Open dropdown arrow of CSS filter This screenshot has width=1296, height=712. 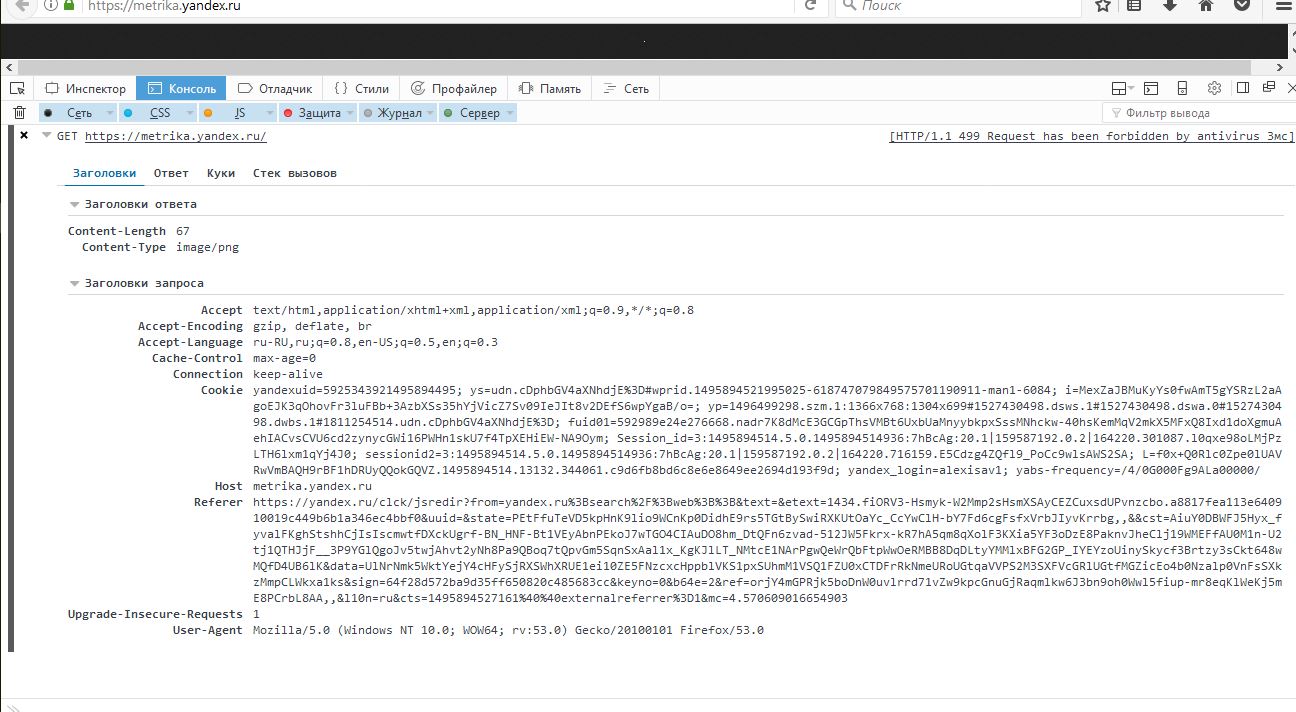click(x=191, y=113)
